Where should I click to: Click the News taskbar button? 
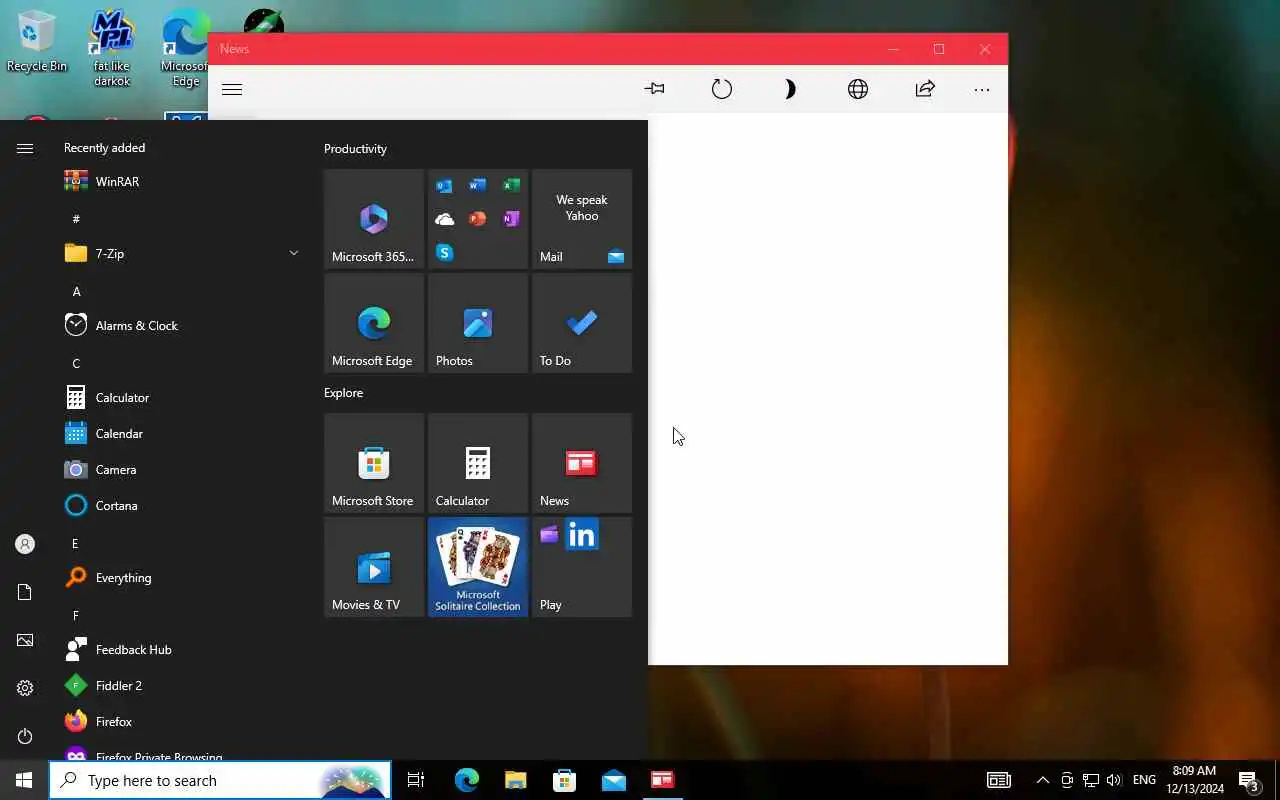(x=662, y=780)
